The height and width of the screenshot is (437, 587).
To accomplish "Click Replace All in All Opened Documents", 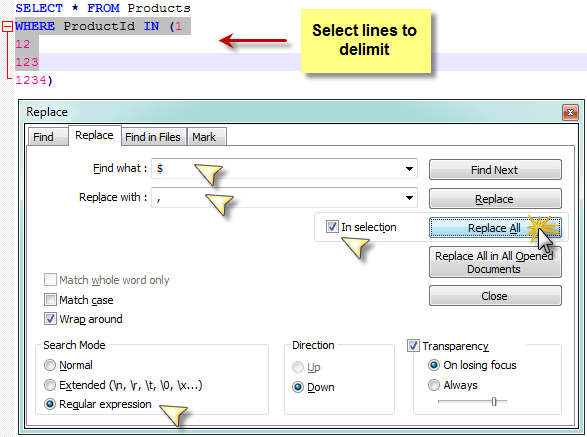I will click(495, 262).
